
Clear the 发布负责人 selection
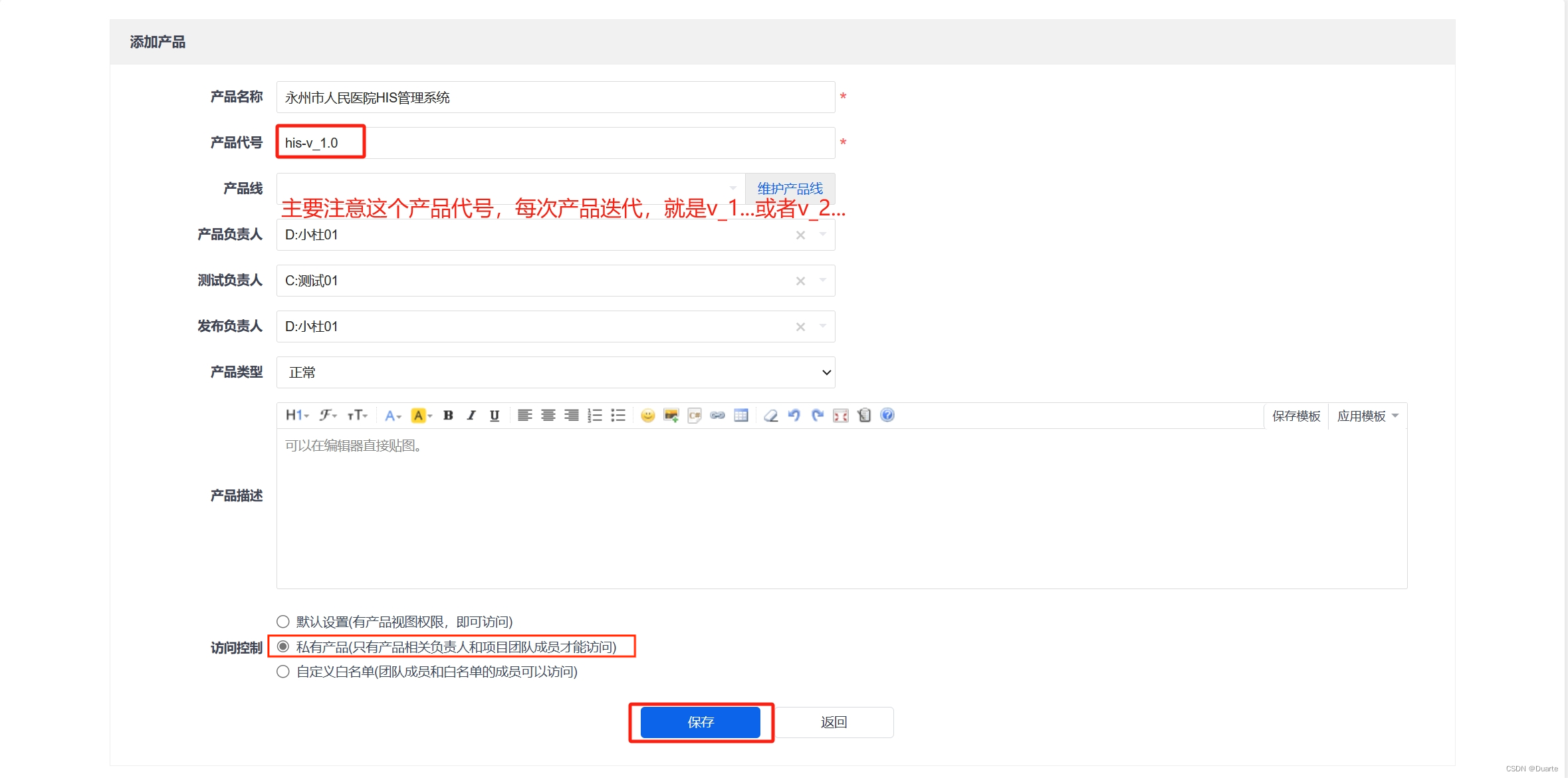pyautogui.click(x=800, y=326)
